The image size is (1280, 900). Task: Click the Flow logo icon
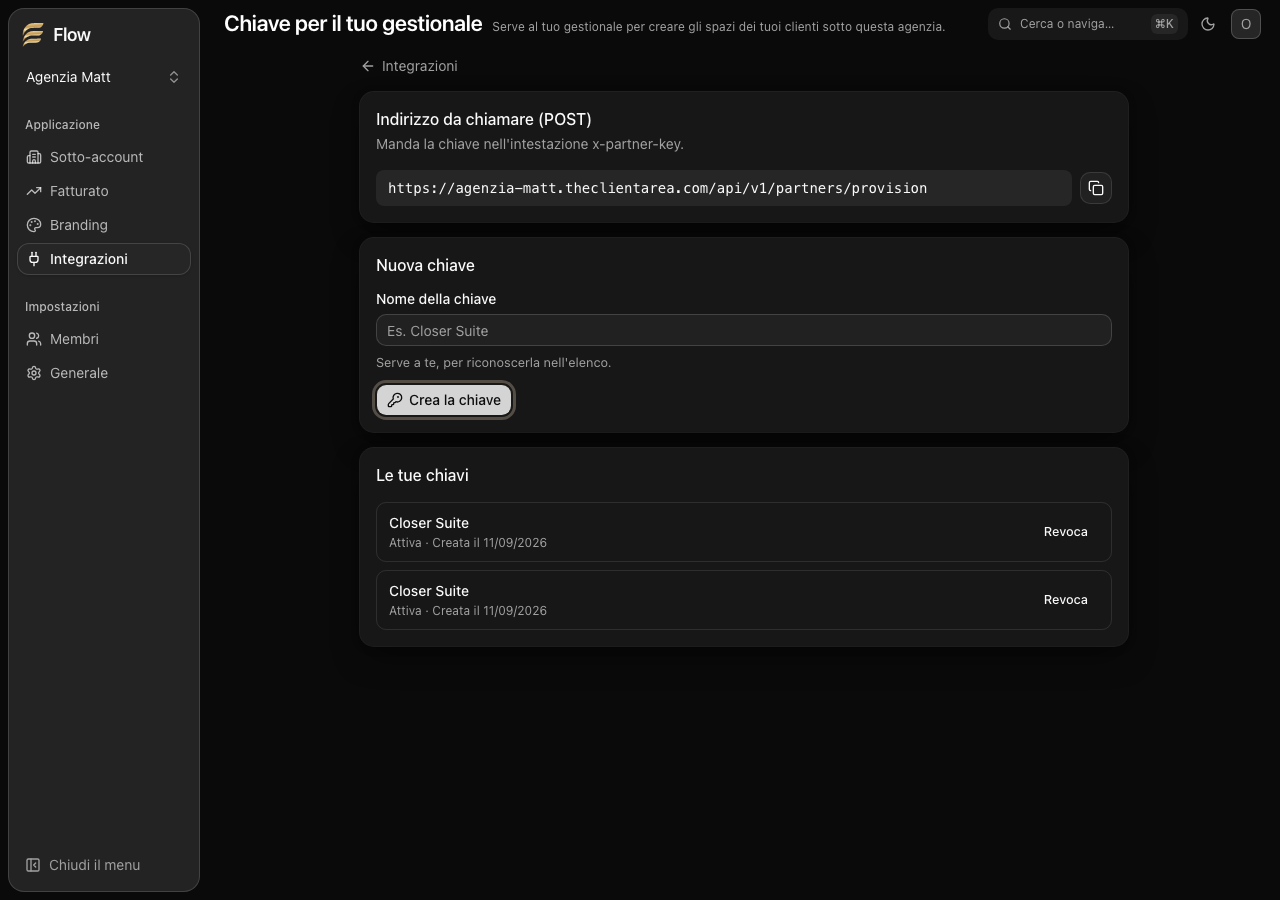click(33, 34)
